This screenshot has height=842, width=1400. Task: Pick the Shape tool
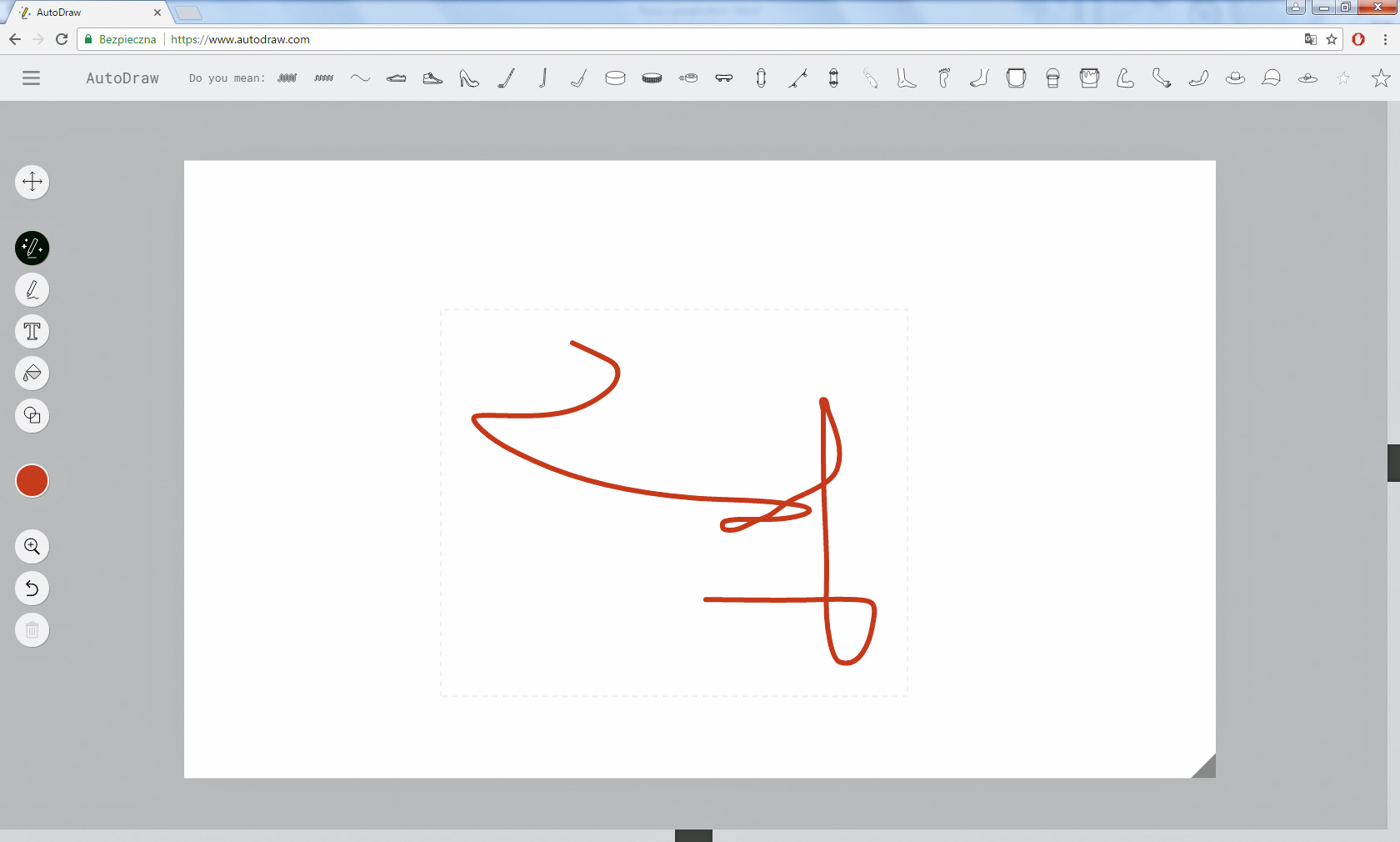coord(32,415)
